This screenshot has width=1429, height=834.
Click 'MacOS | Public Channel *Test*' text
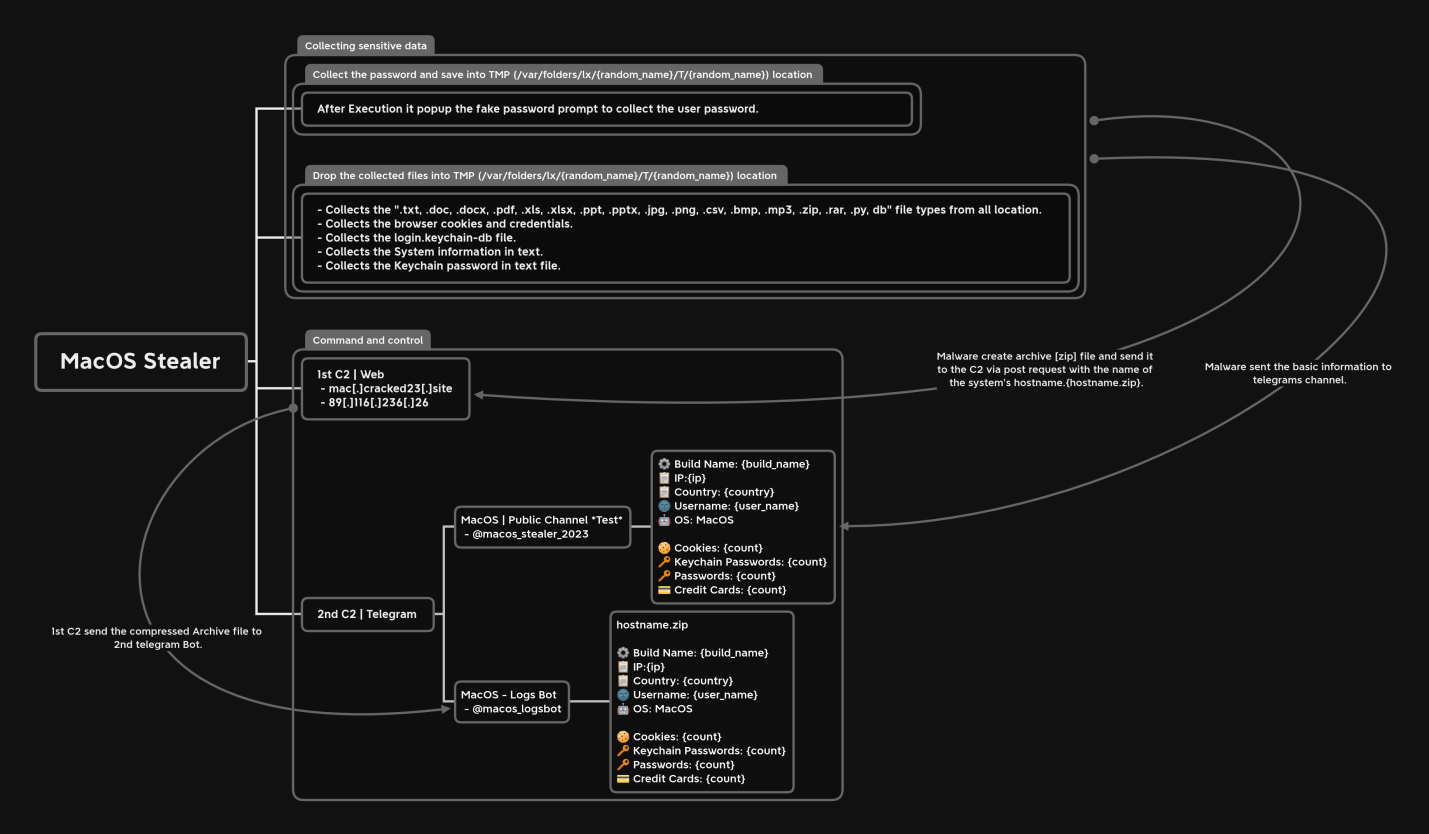click(x=542, y=520)
